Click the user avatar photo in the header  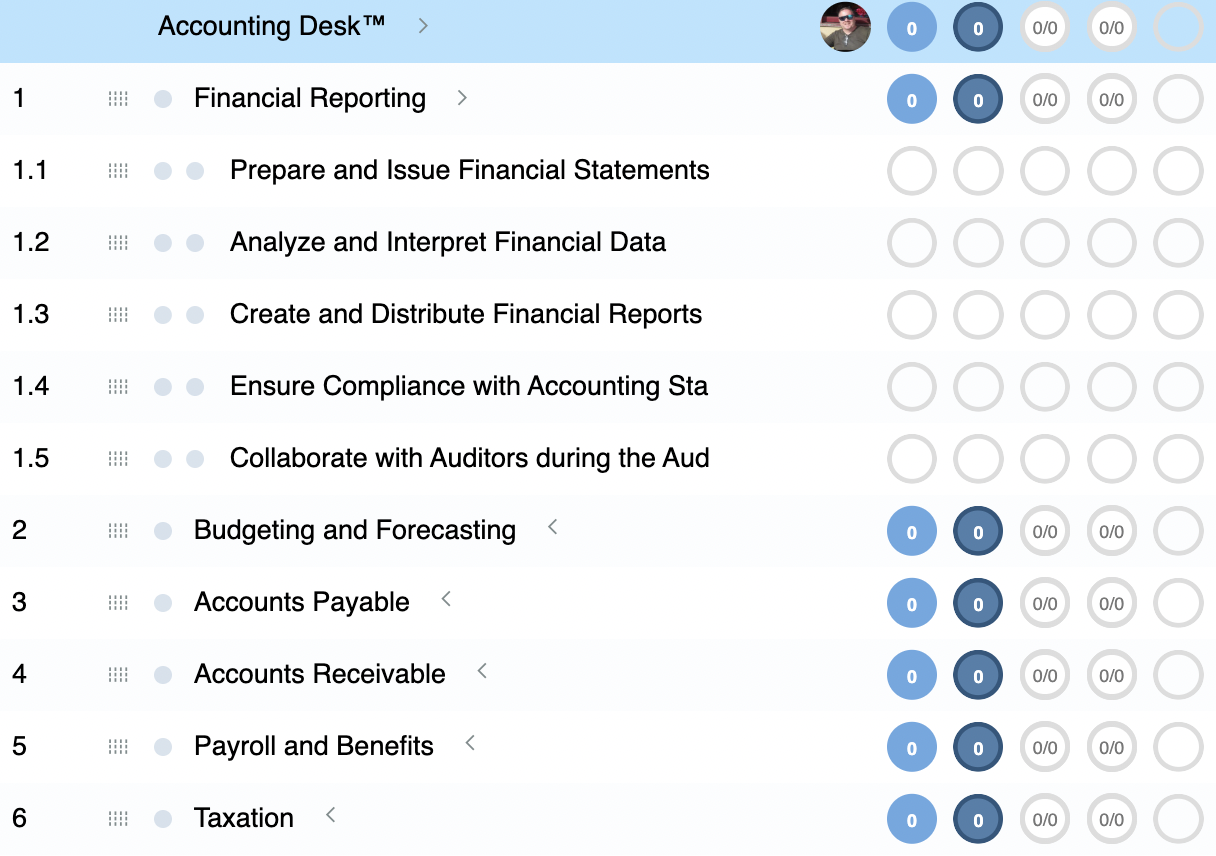tap(845, 28)
